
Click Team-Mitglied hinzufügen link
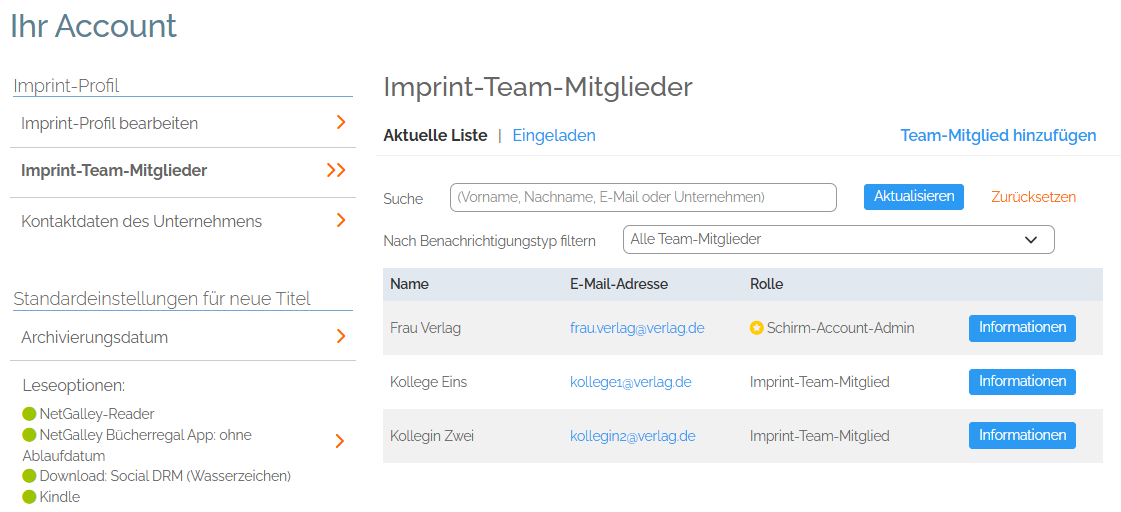click(998, 135)
